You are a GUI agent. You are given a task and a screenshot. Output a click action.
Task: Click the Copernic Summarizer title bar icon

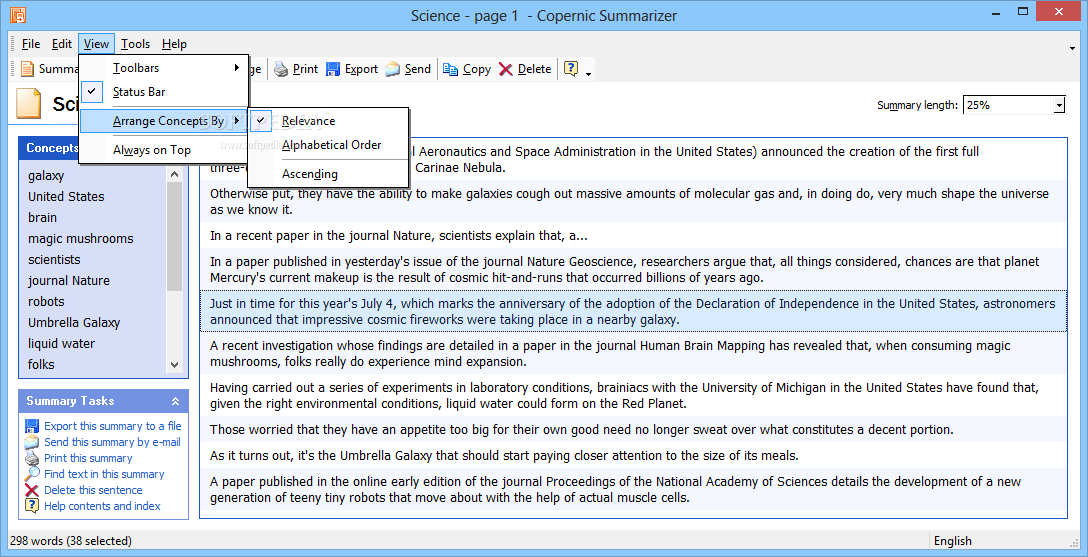[x=18, y=15]
